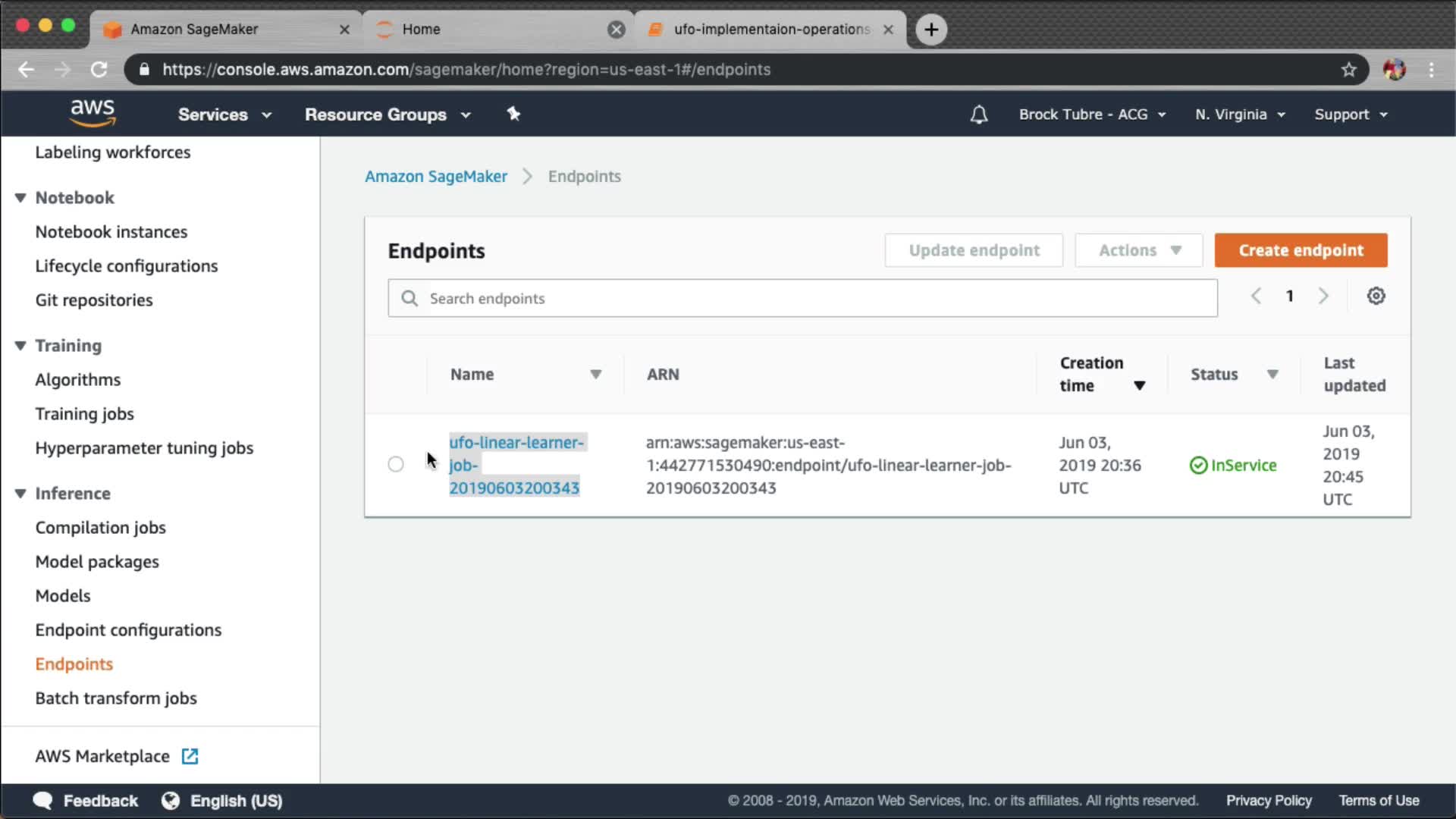The height and width of the screenshot is (819, 1456).
Task: Click the Search endpoints input field
Action: pos(802,299)
